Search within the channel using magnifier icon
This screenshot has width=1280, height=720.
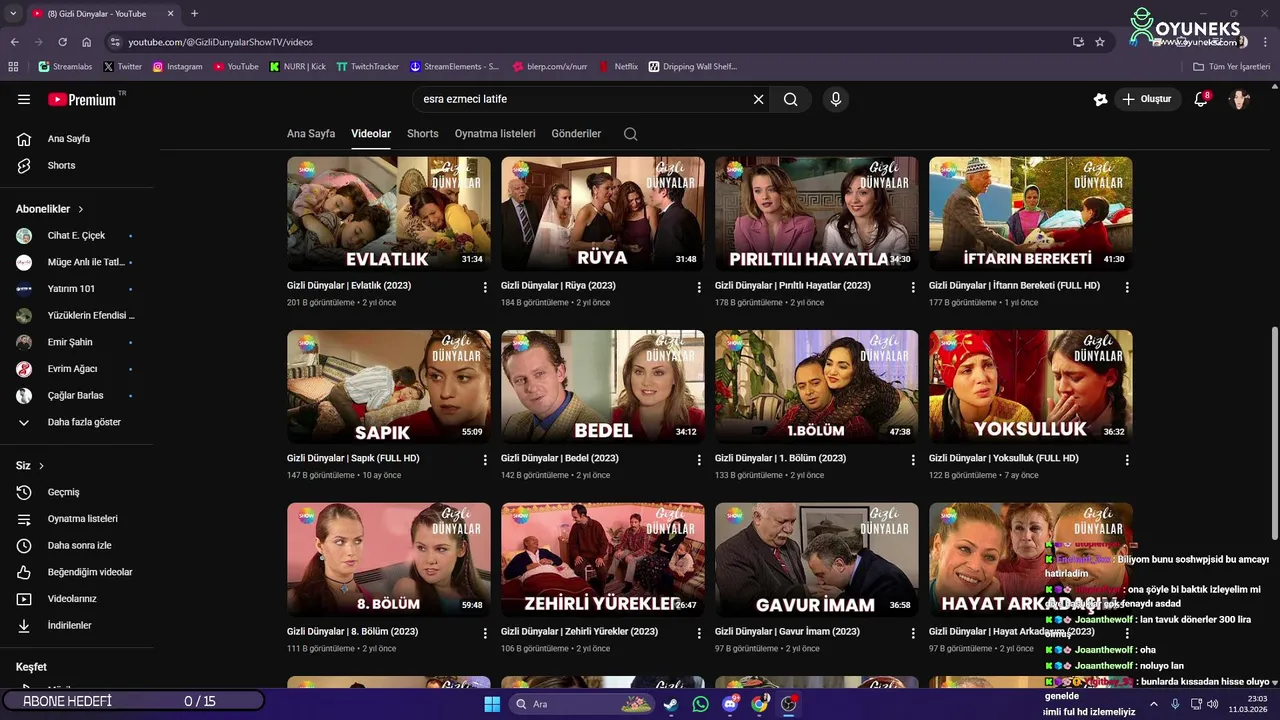[630, 134]
